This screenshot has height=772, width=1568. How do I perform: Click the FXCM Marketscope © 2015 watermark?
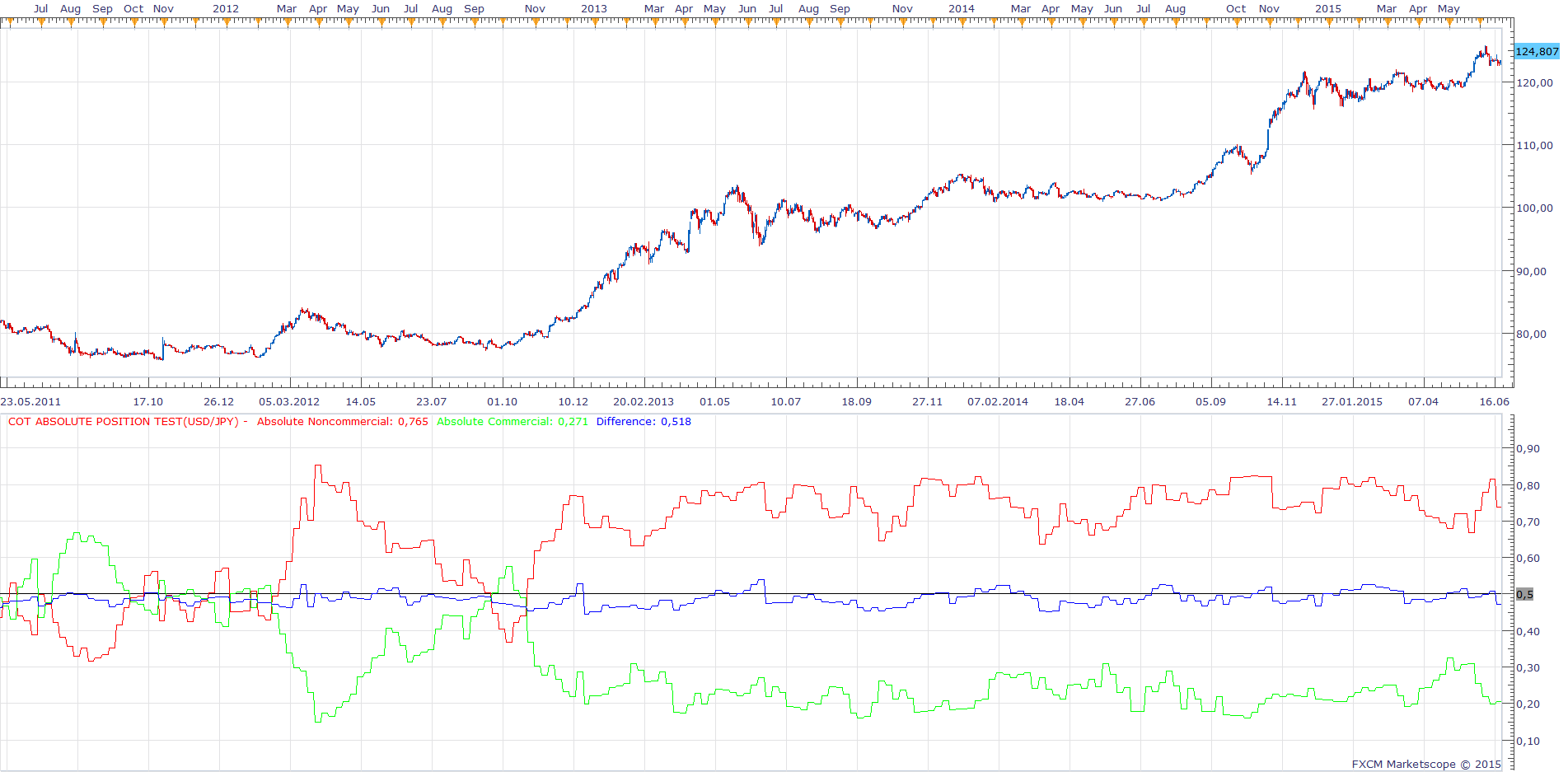tap(1426, 764)
